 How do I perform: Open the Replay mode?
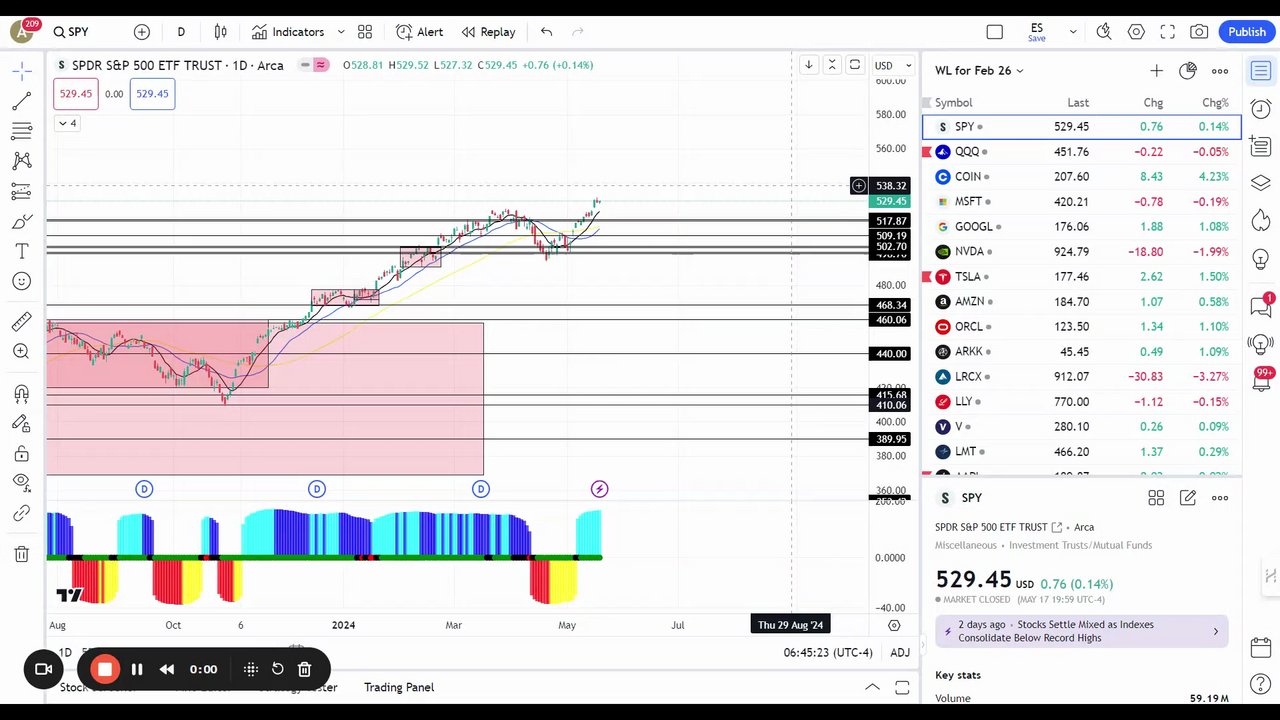click(488, 32)
